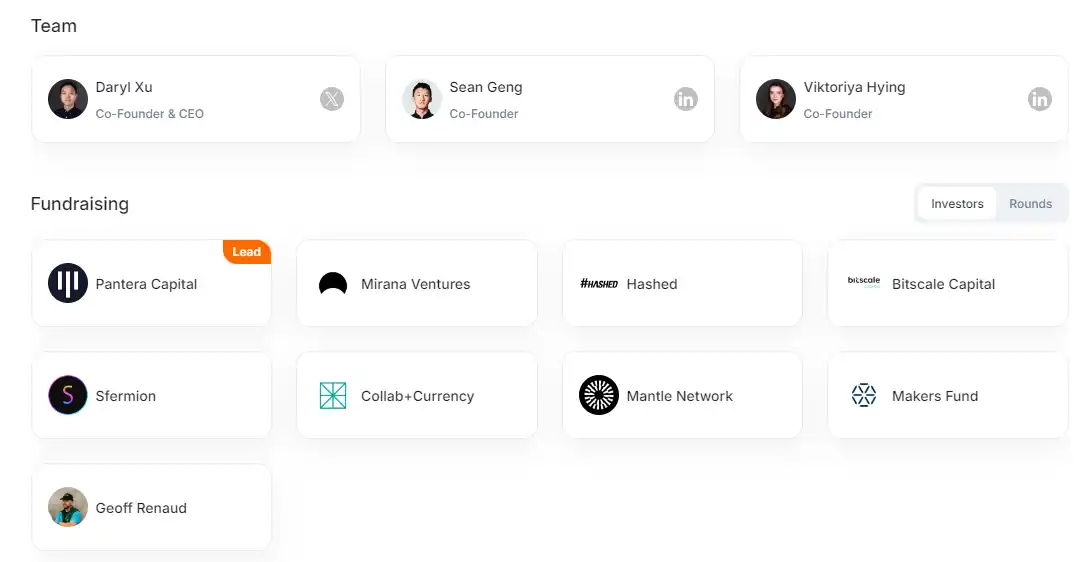Click the orange Lead badge
Screen dimensions: 1082x562
[246, 252]
